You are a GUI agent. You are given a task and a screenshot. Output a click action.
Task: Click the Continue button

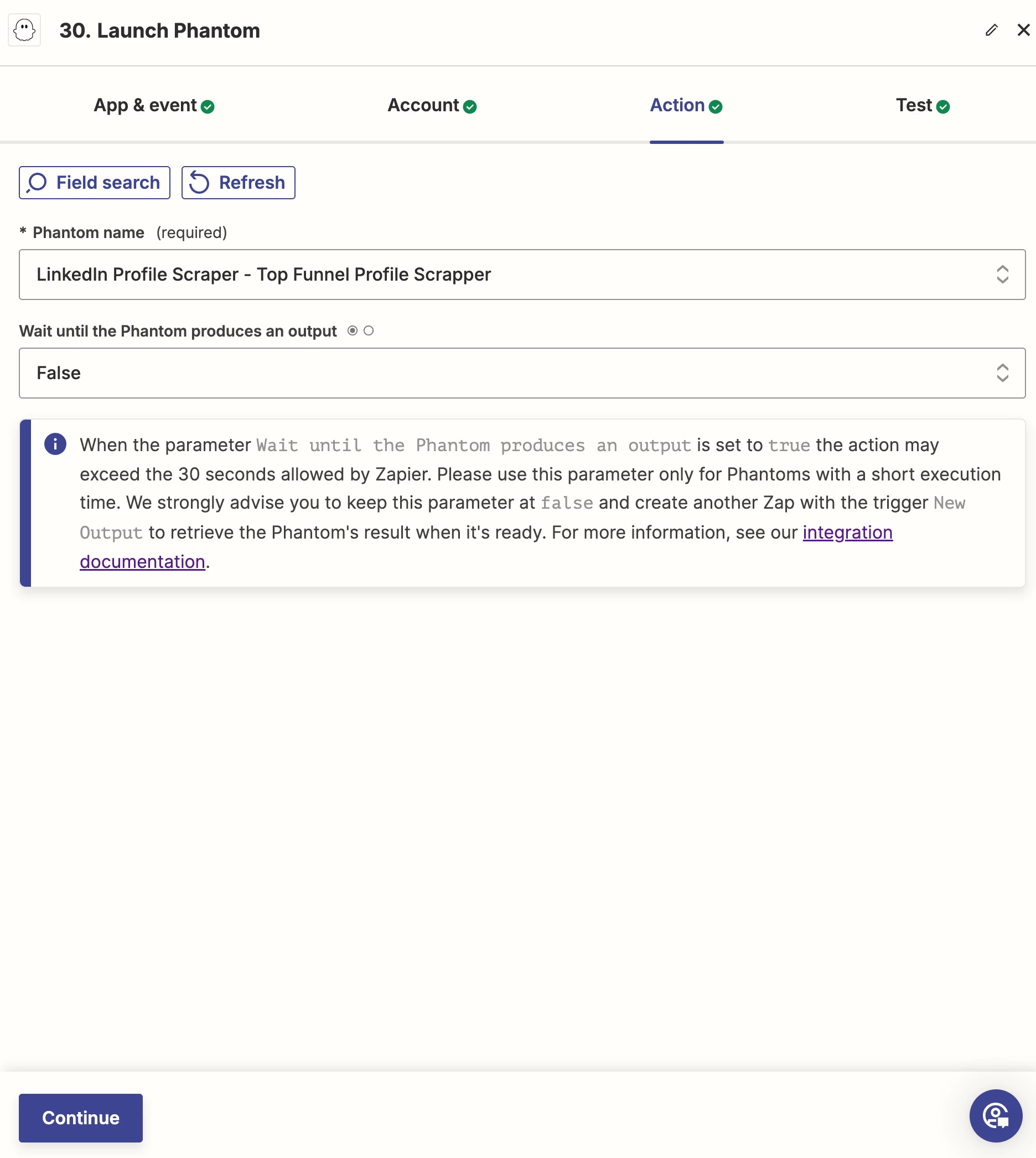click(x=81, y=1118)
